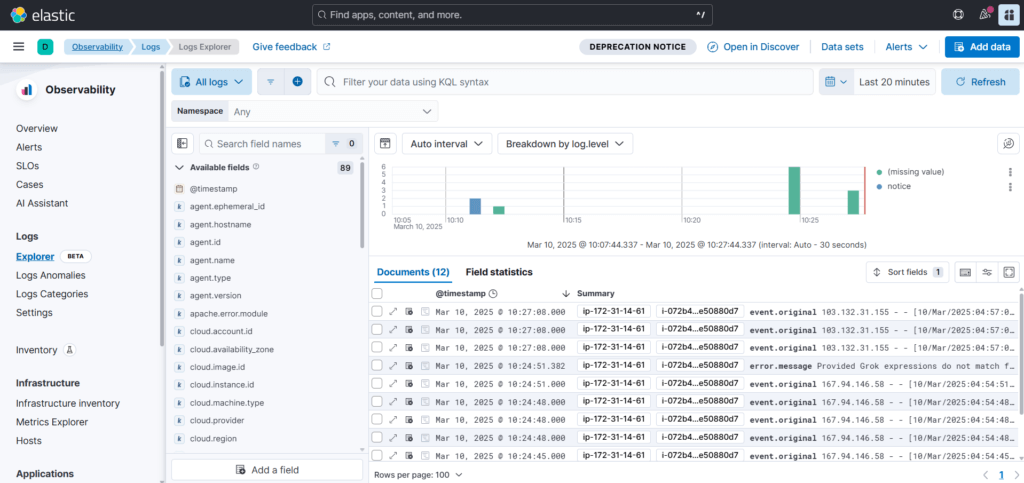Focus the Search field names box
The height and width of the screenshot is (483, 1024).
tap(262, 144)
